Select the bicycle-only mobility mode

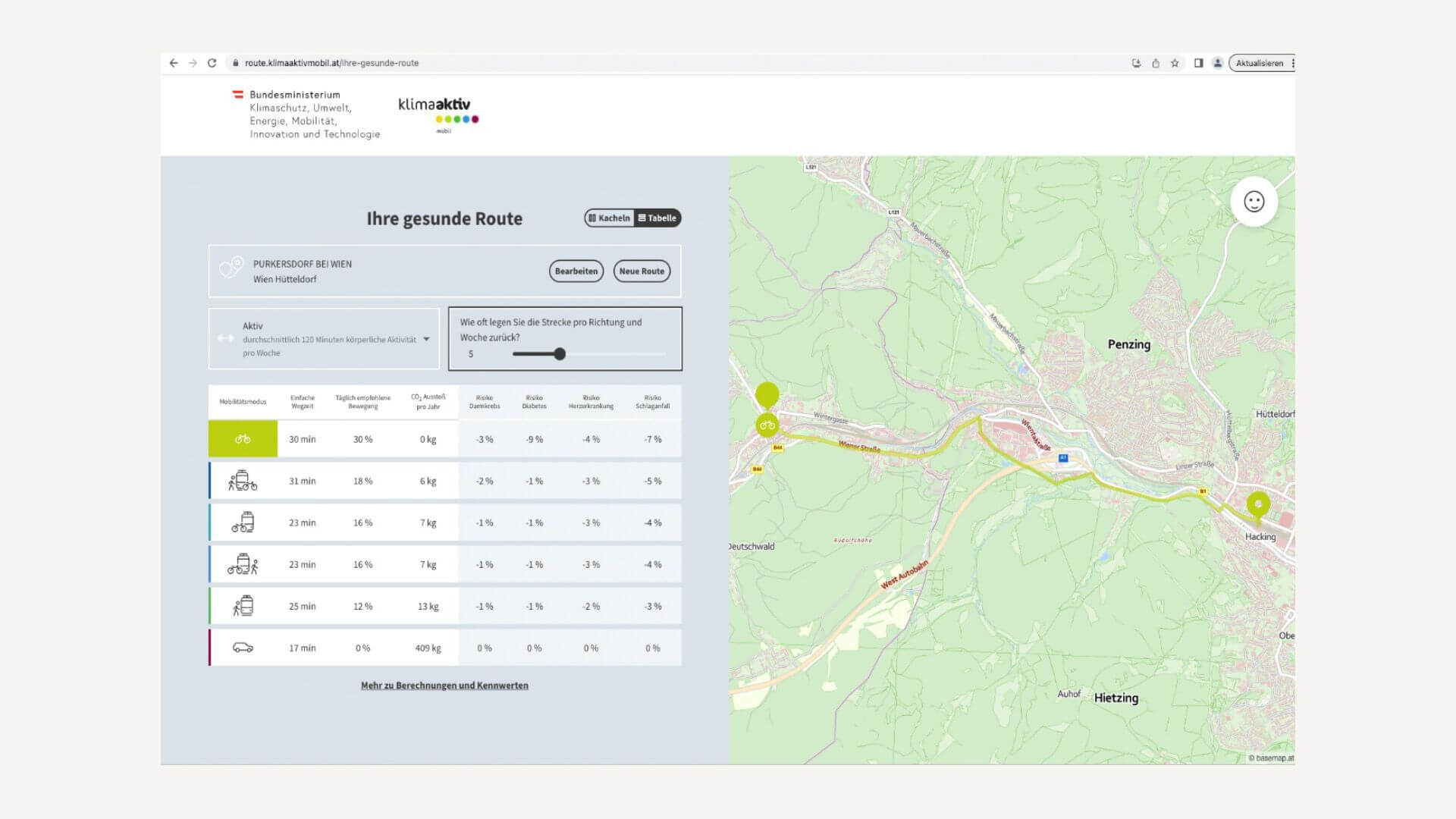(x=243, y=439)
